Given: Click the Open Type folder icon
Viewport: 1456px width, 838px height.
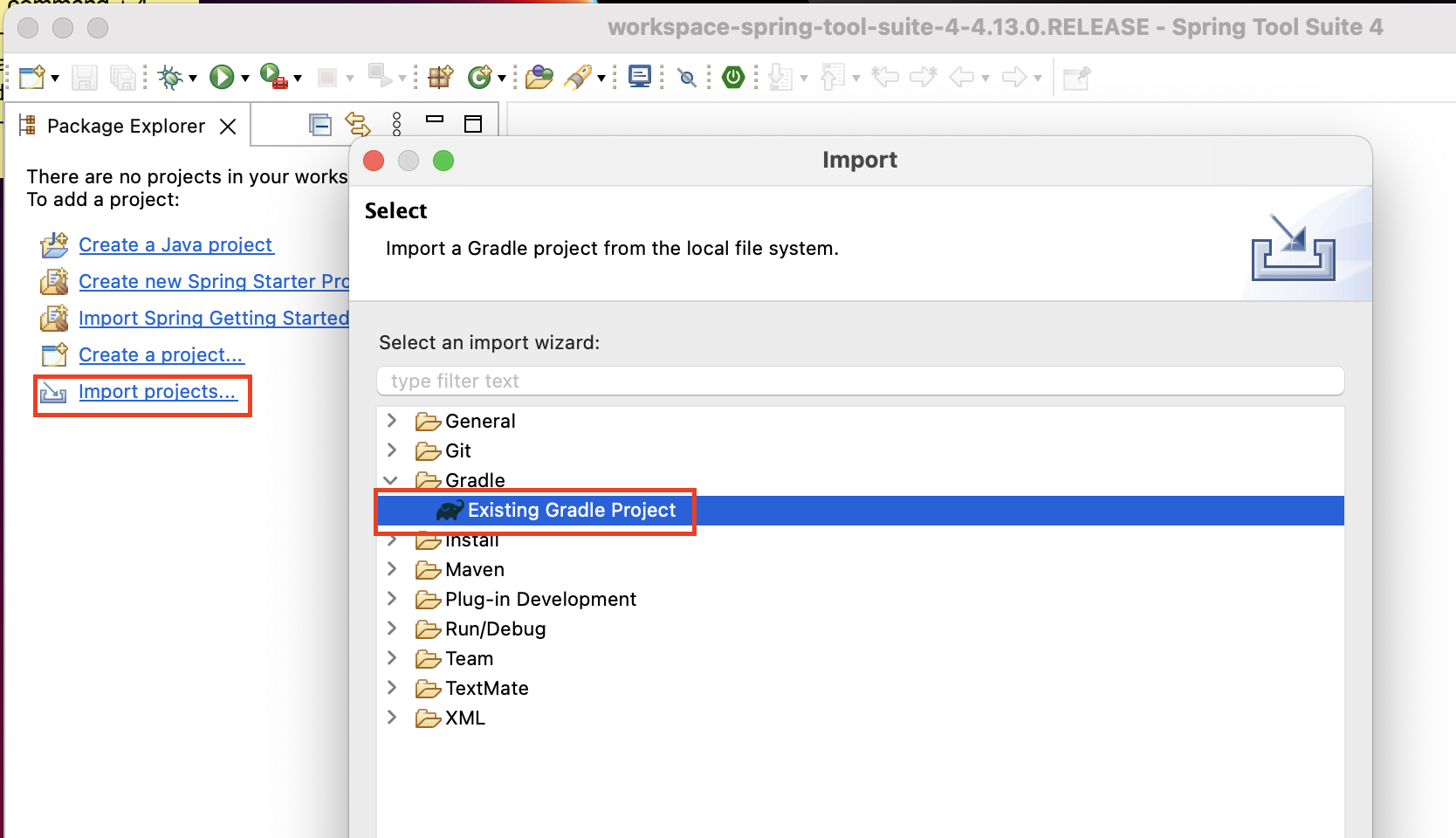Looking at the screenshot, I should tap(539, 78).
